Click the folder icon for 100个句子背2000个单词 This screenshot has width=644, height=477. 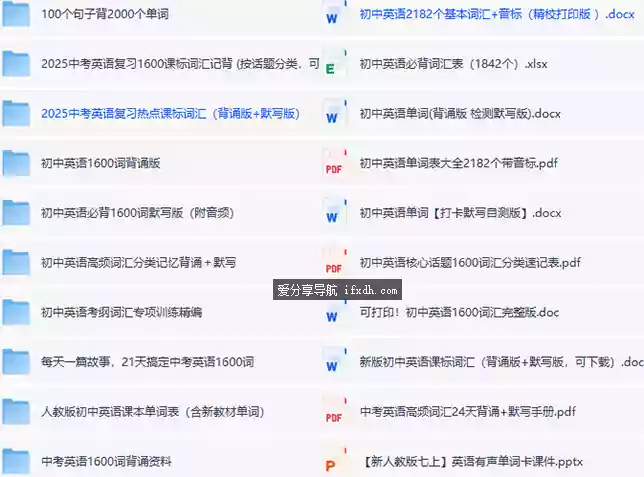point(16,14)
